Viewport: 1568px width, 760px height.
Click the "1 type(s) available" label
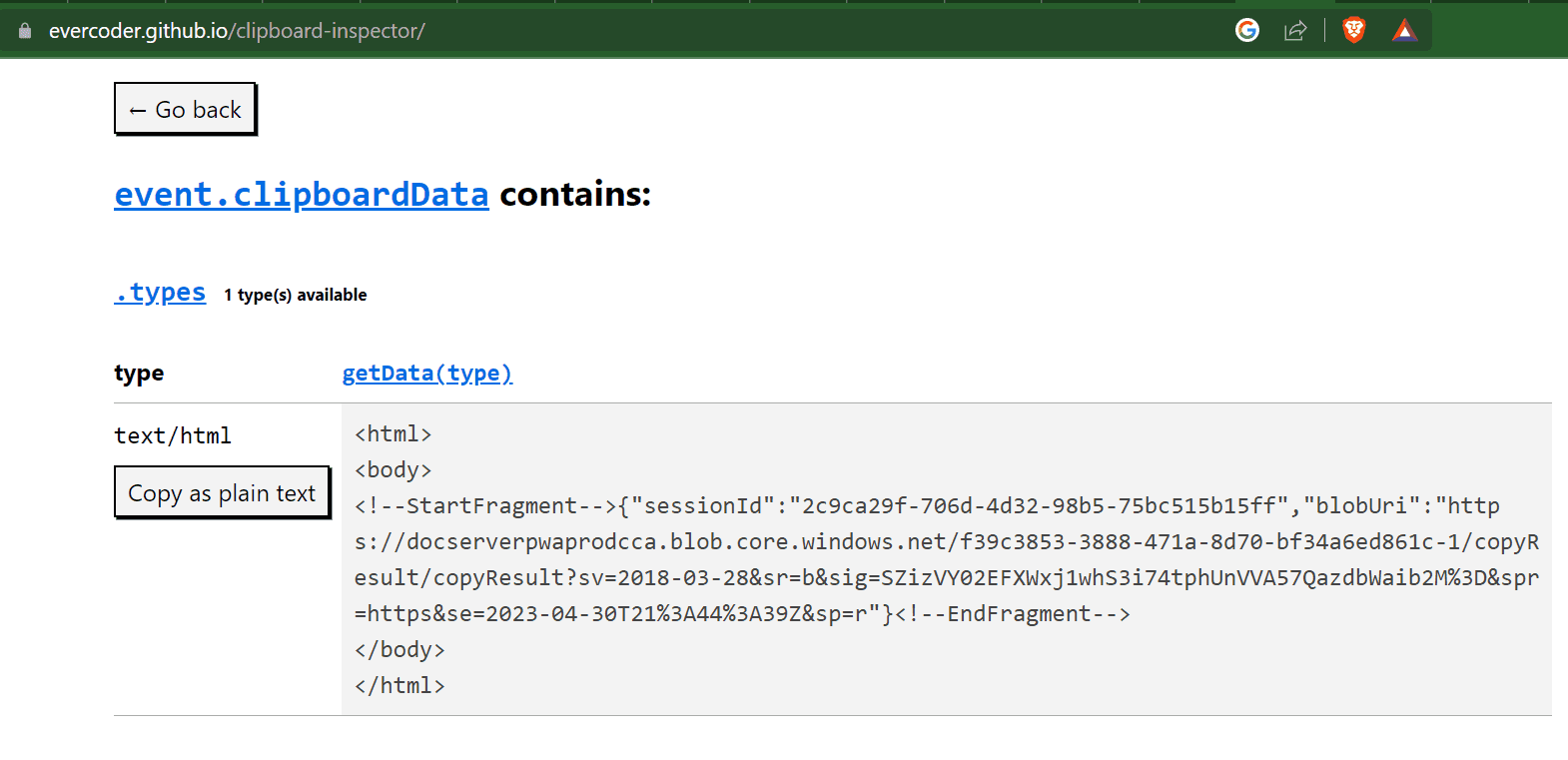[x=296, y=295]
